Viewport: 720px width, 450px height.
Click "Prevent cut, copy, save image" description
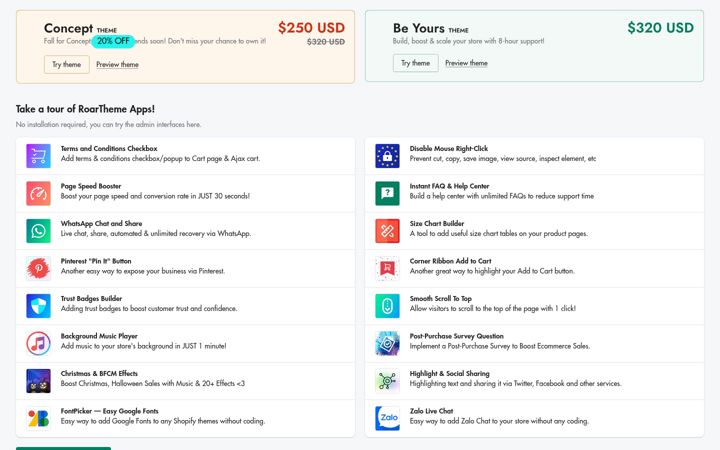503,158
